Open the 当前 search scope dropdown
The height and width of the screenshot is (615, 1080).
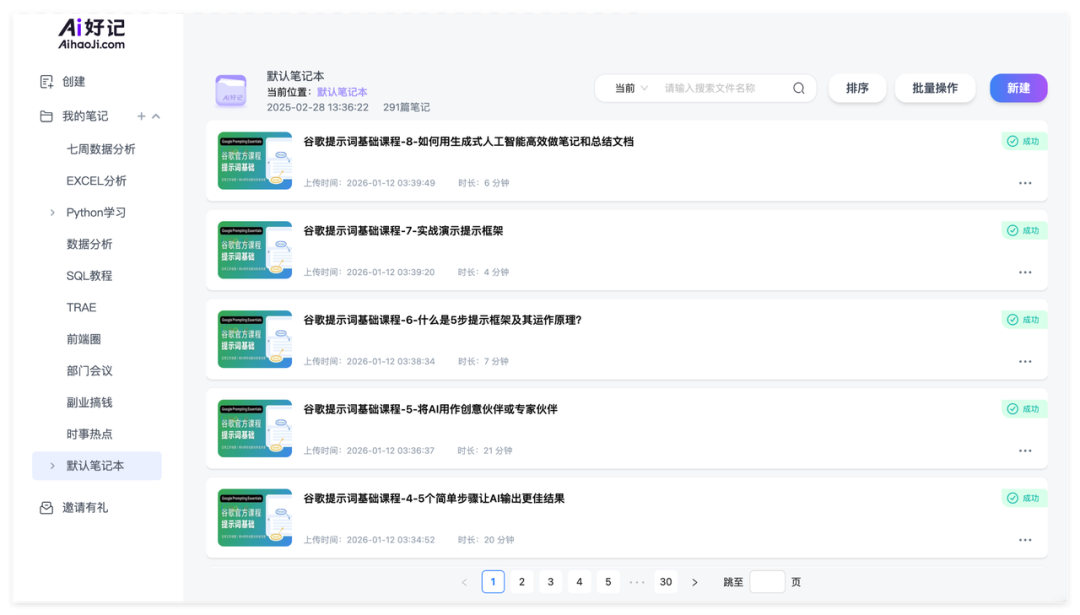(x=630, y=88)
